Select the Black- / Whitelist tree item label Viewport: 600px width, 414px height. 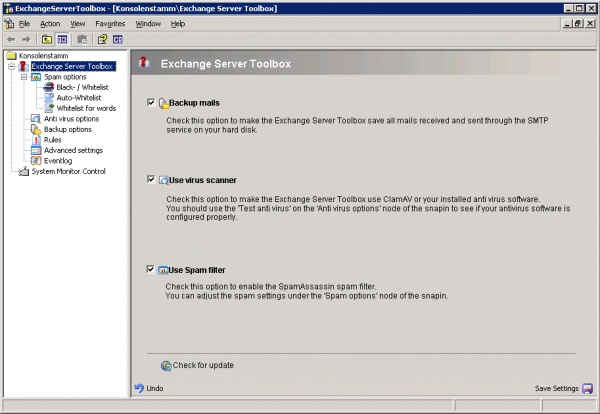[x=83, y=87]
